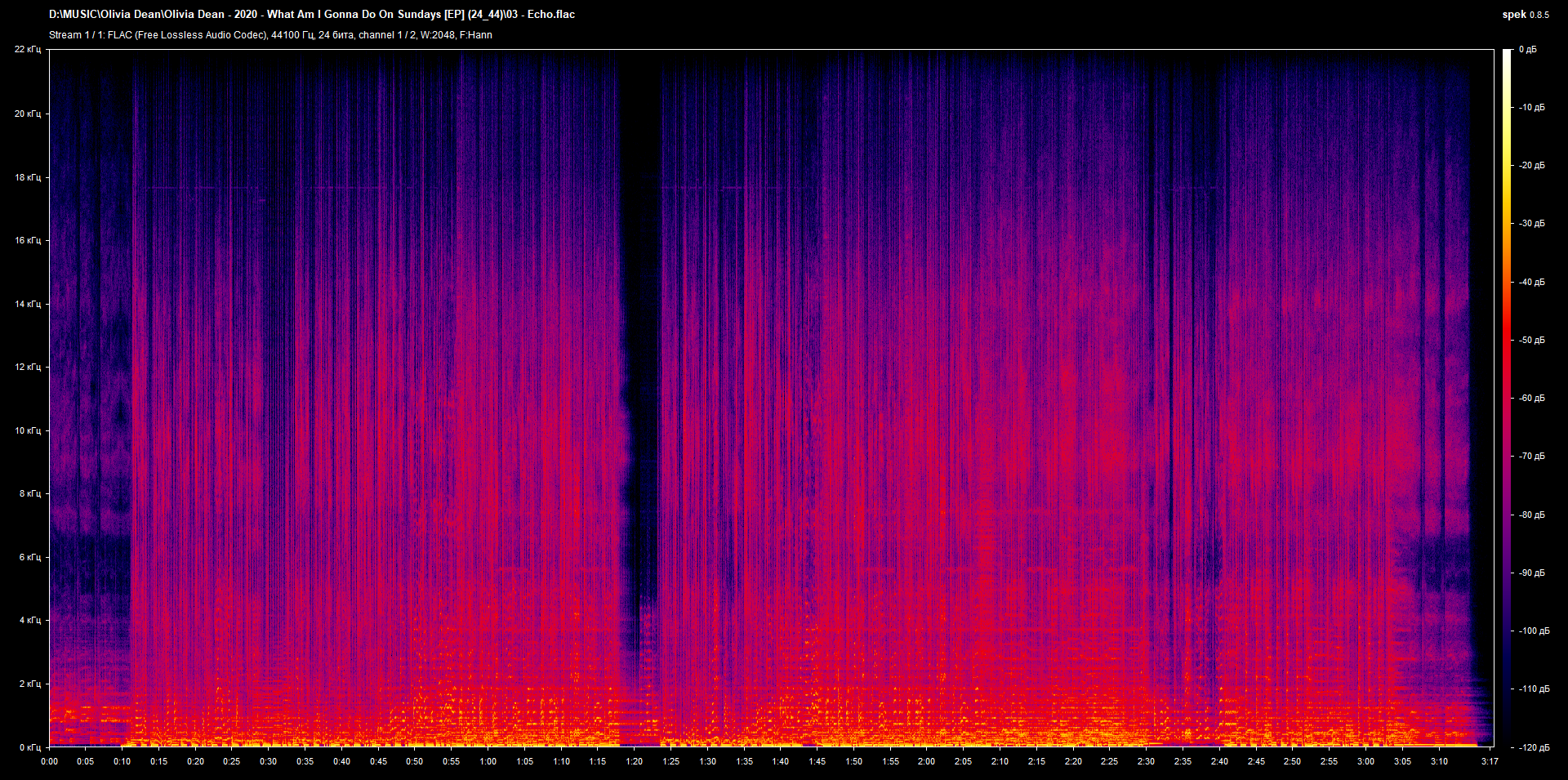This screenshot has width=1568, height=780.
Task: Click the -10 дБ level label
Action: pos(1531,108)
